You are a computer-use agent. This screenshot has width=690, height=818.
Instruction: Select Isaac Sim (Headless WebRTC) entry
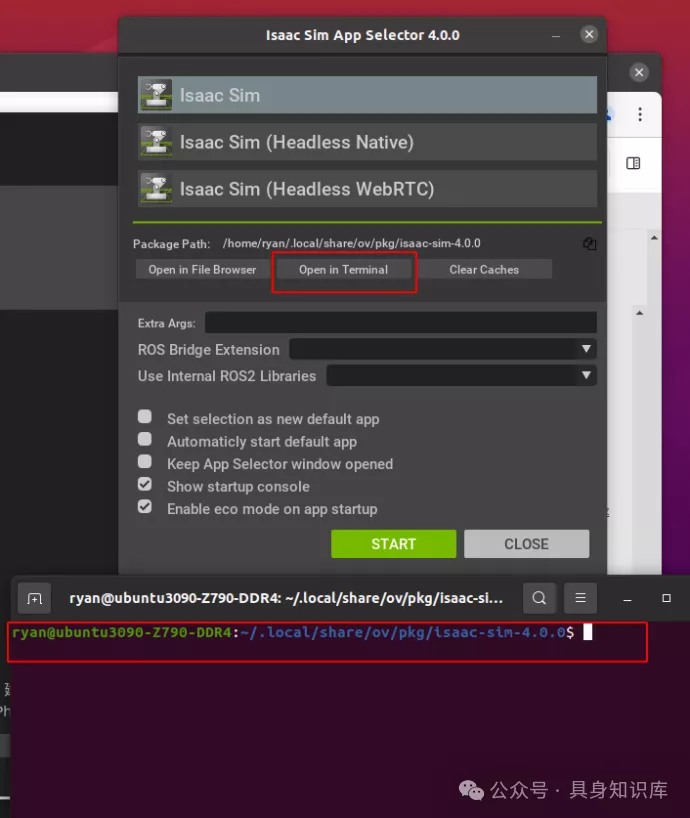[366, 189]
